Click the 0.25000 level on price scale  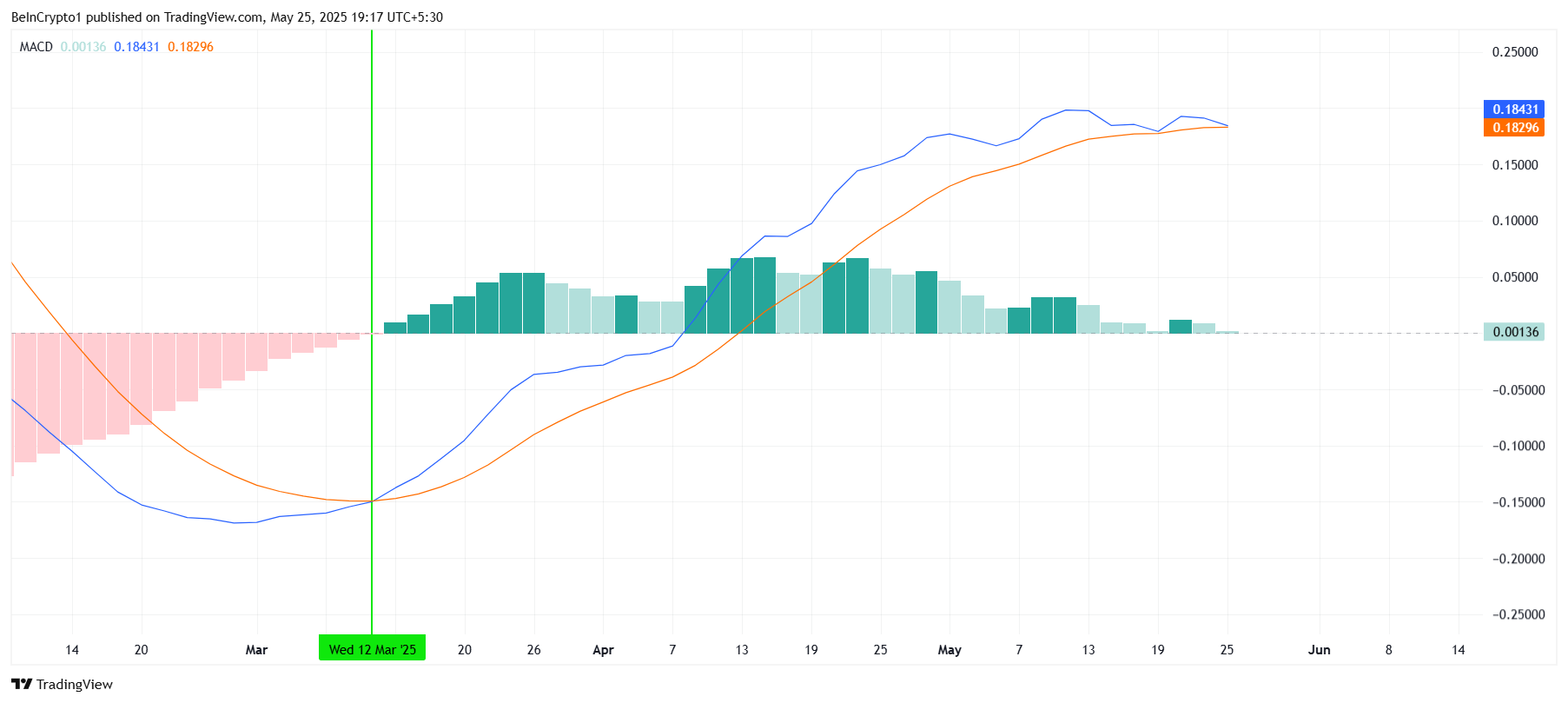[1514, 52]
